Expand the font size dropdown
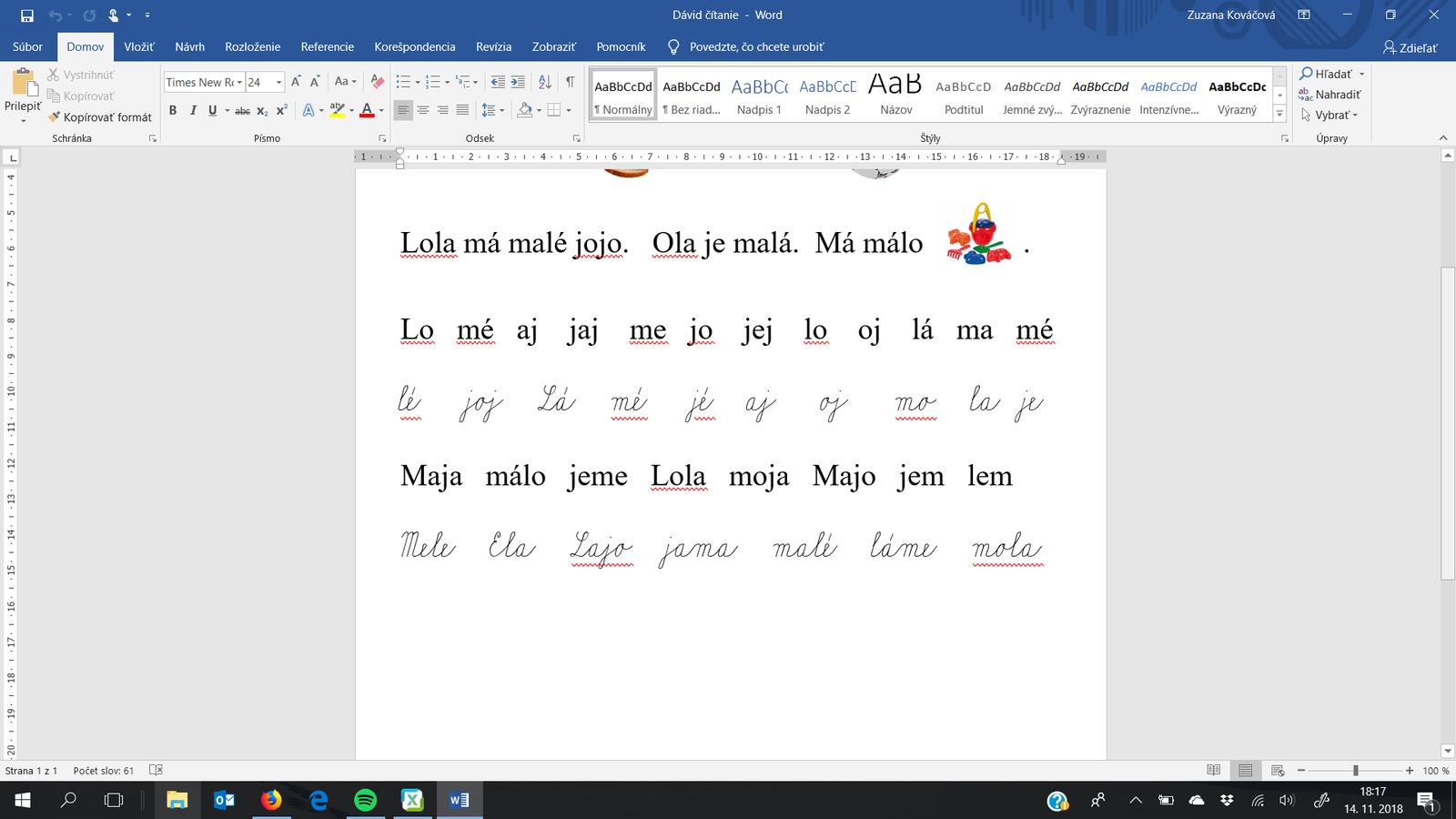The image size is (1456, 819). (x=278, y=83)
